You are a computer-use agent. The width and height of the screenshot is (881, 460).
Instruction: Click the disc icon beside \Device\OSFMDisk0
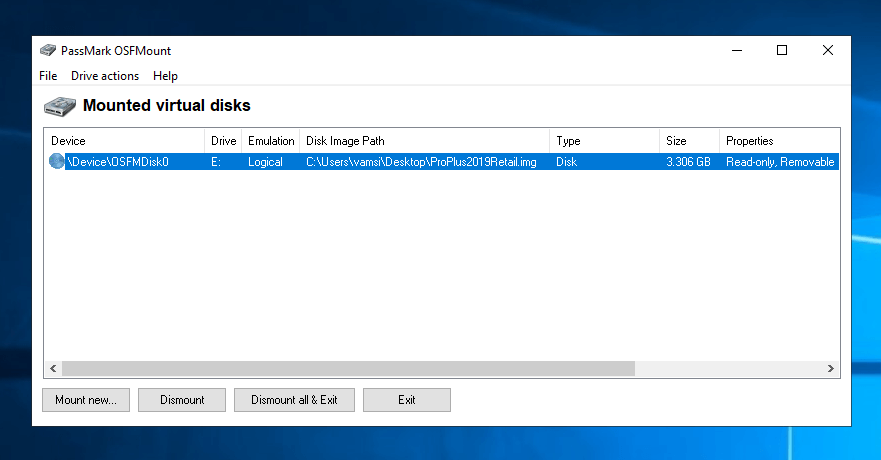(x=56, y=161)
